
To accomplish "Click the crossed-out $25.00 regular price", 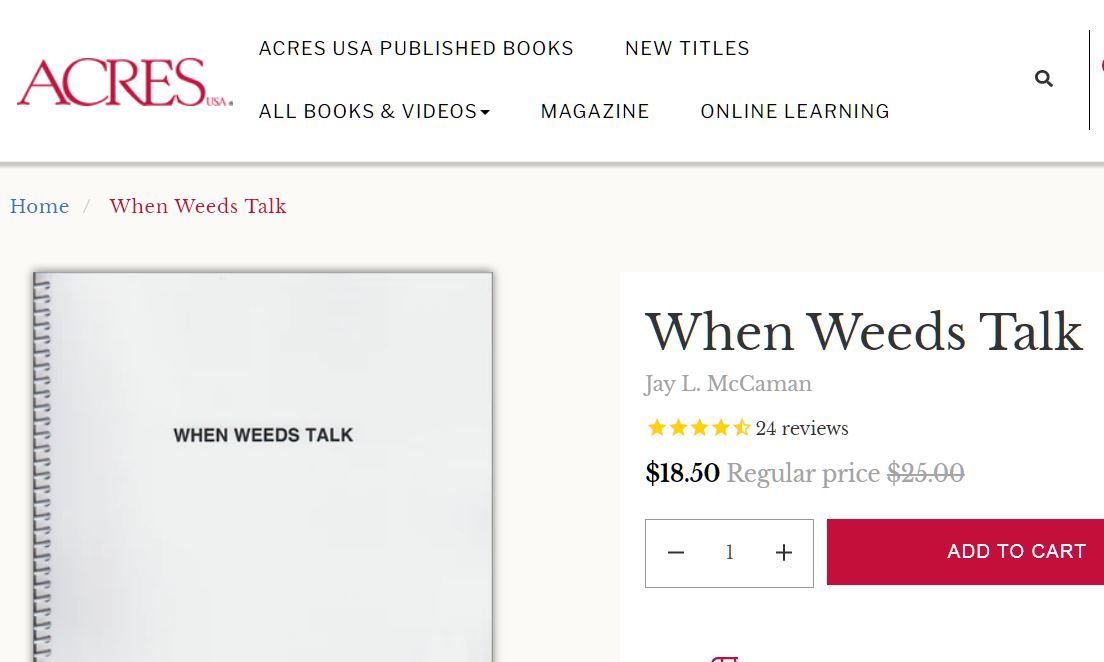I will 925,473.
